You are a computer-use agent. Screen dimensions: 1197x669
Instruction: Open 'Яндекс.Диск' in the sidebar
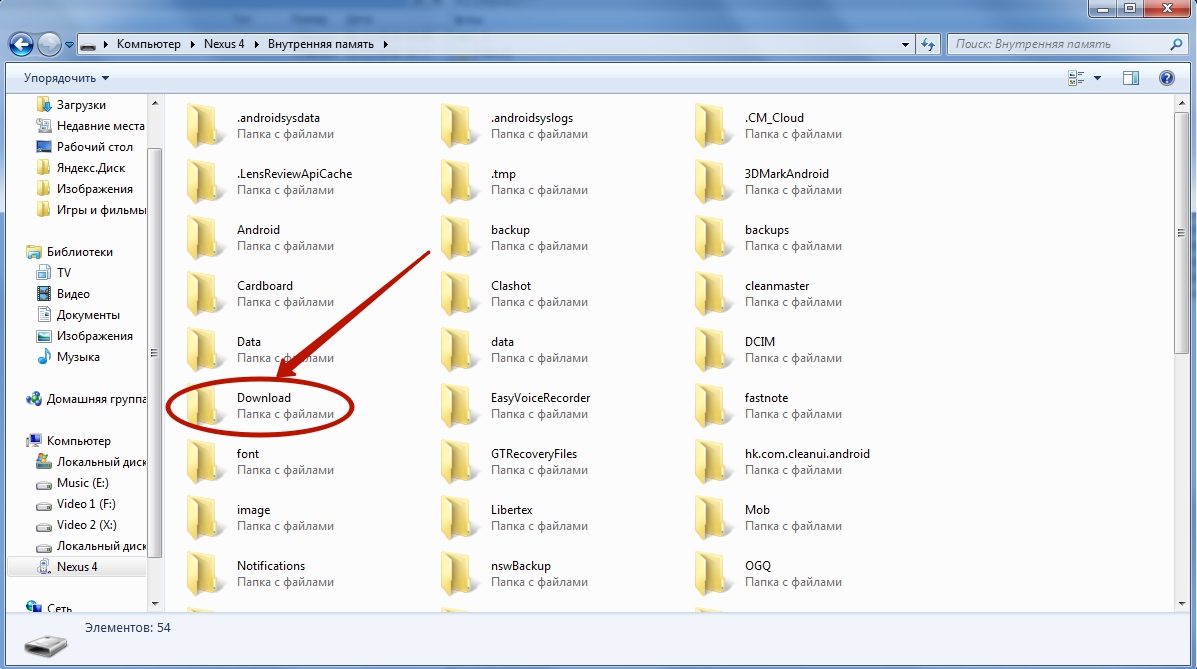click(x=91, y=168)
